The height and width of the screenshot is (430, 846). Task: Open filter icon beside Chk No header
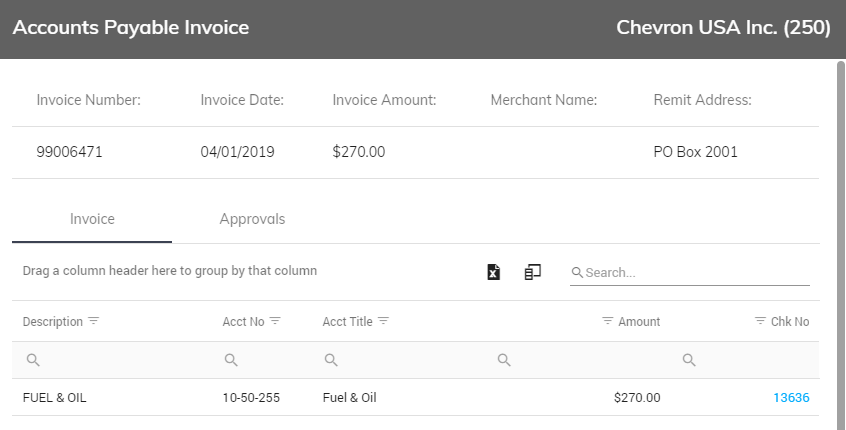(x=760, y=321)
